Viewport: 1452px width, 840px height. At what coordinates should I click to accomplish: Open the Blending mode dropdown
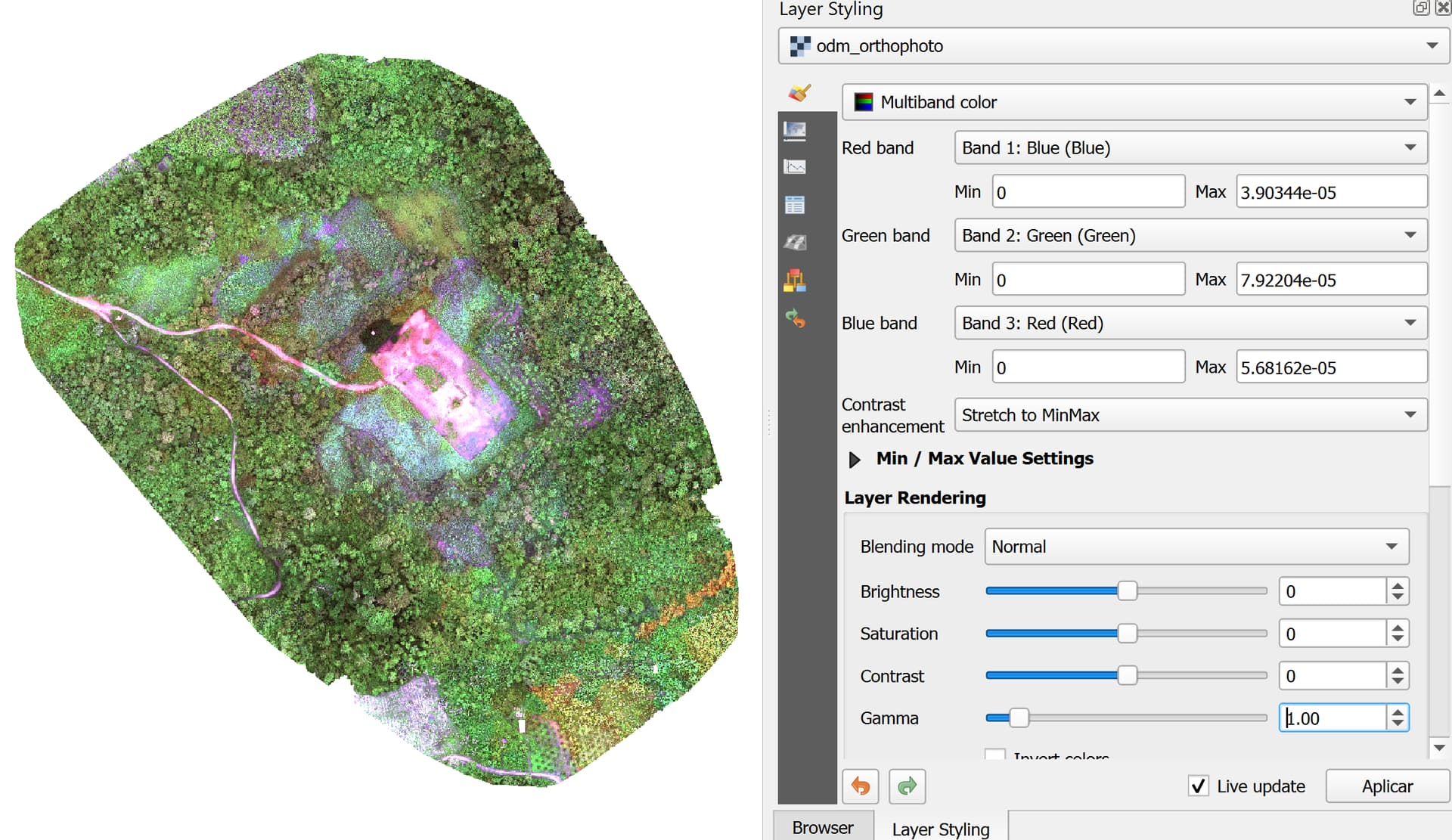(x=1195, y=546)
